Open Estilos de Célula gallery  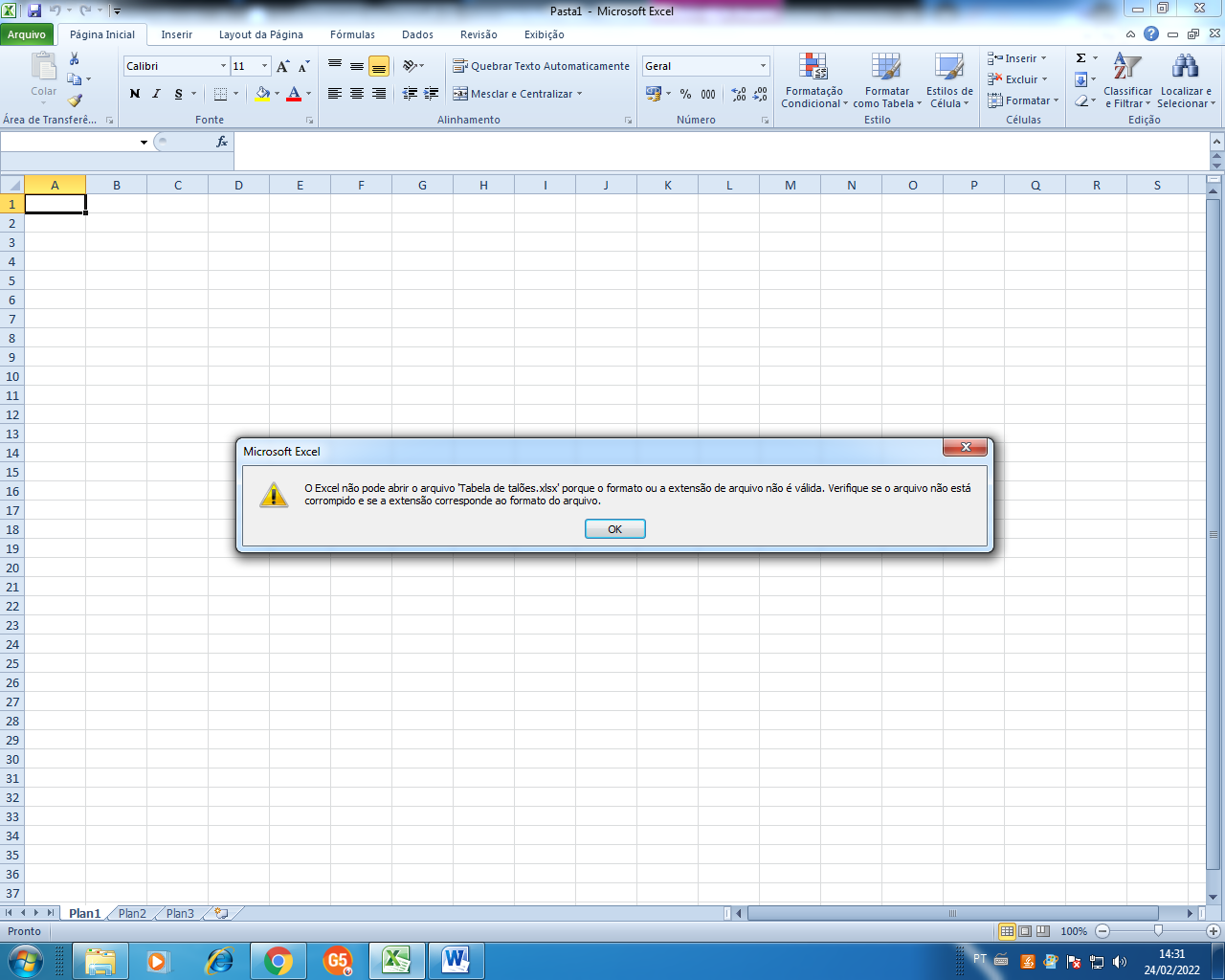pos(949,81)
